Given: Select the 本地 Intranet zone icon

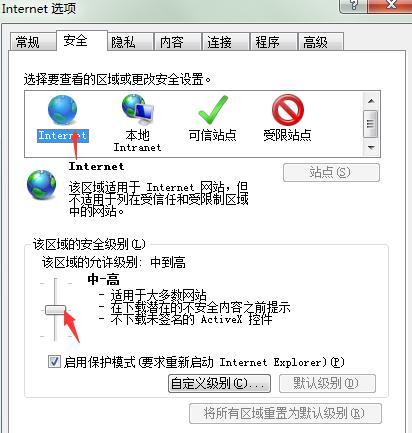Looking at the screenshot, I should click(x=137, y=107).
